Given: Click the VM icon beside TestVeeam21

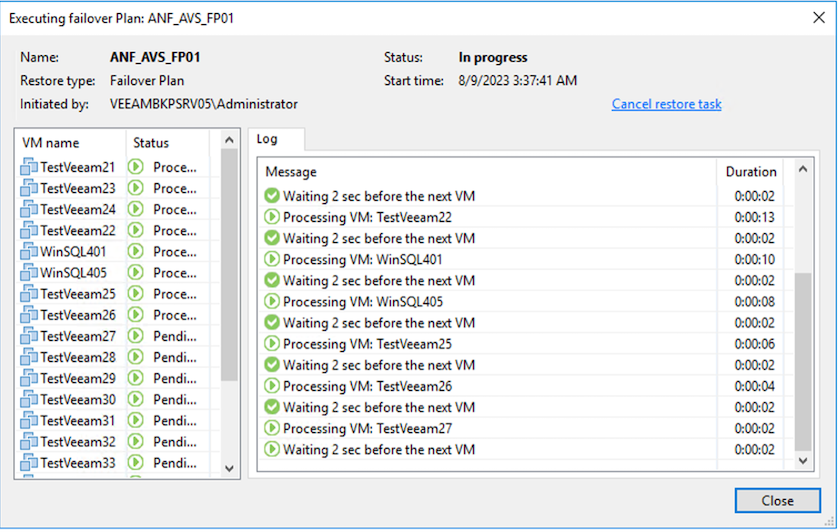Looking at the screenshot, I should coord(29,167).
